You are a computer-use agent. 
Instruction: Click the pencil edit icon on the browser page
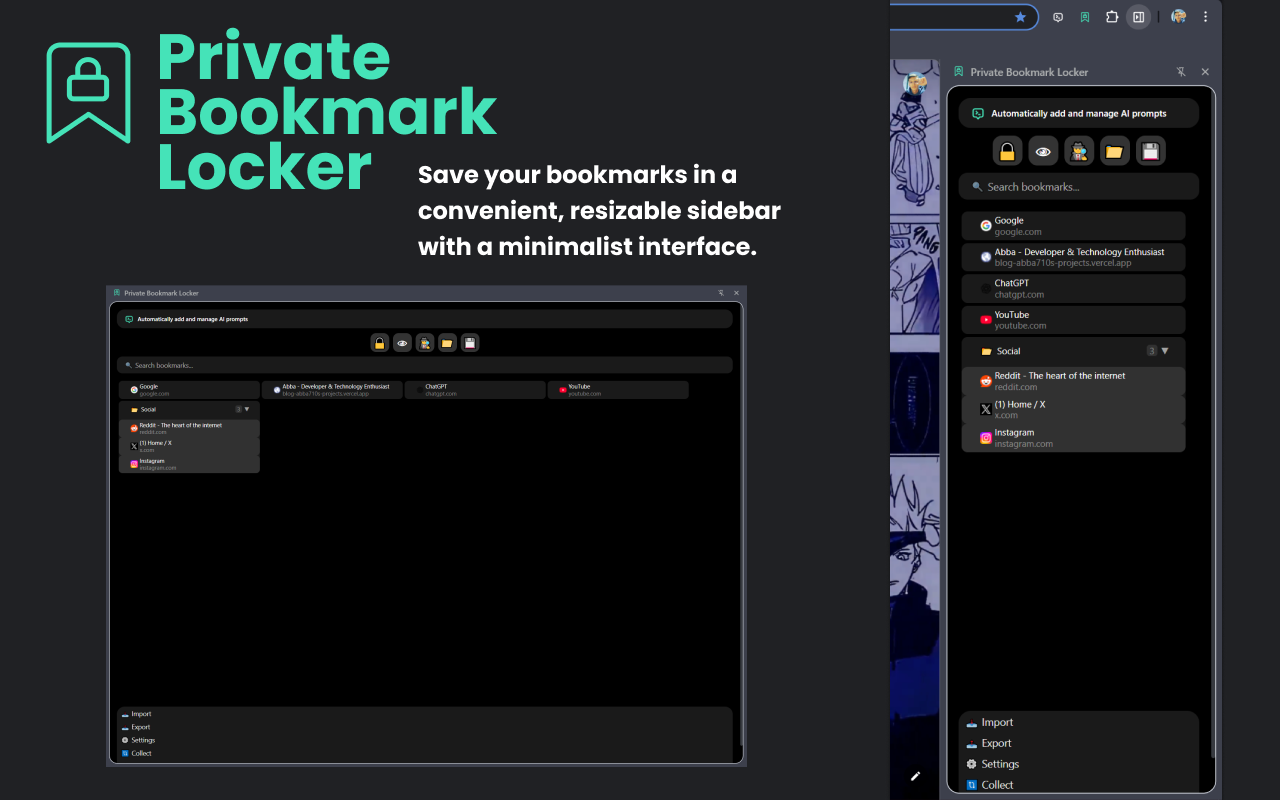[x=915, y=775]
